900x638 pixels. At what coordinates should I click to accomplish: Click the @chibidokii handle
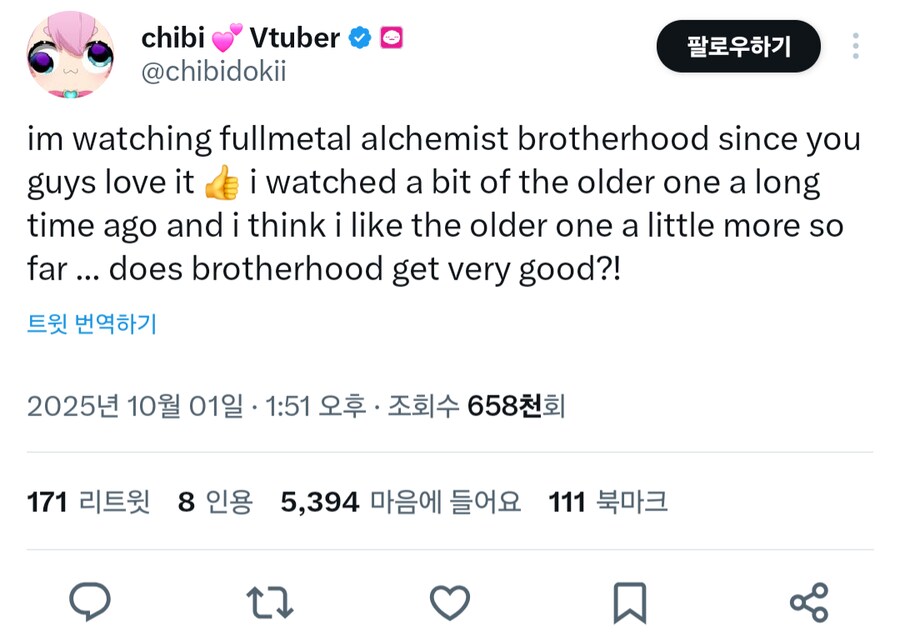tap(214, 72)
